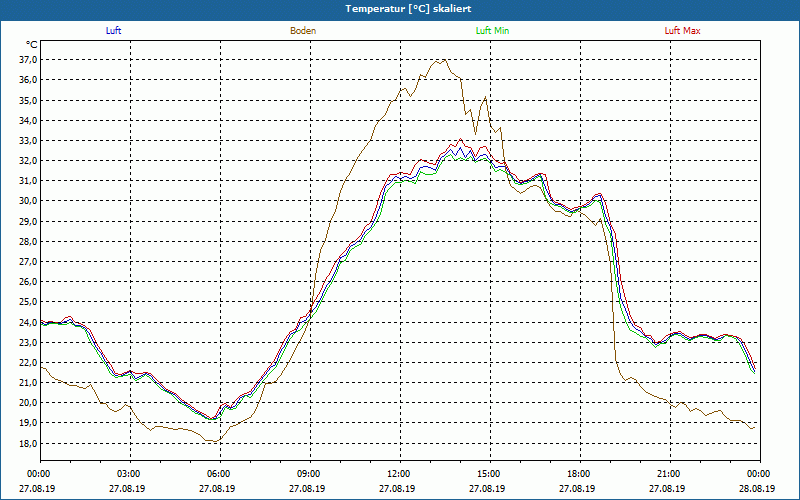Click the 28,0 axis value
This screenshot has width=800, height=500.
click(28, 241)
